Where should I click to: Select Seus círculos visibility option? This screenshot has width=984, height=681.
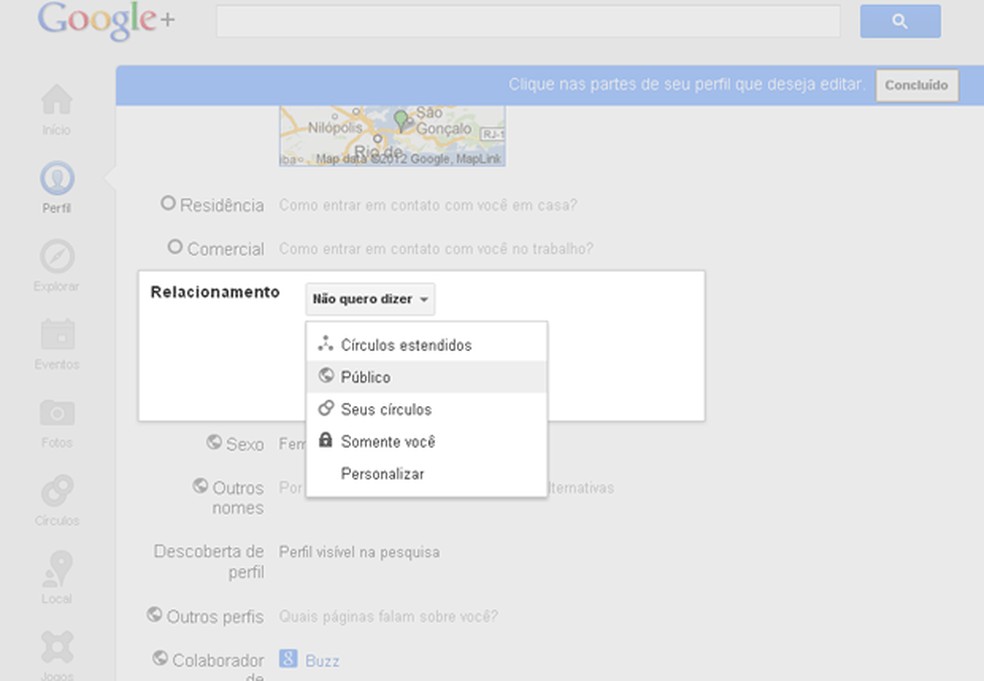click(427, 409)
